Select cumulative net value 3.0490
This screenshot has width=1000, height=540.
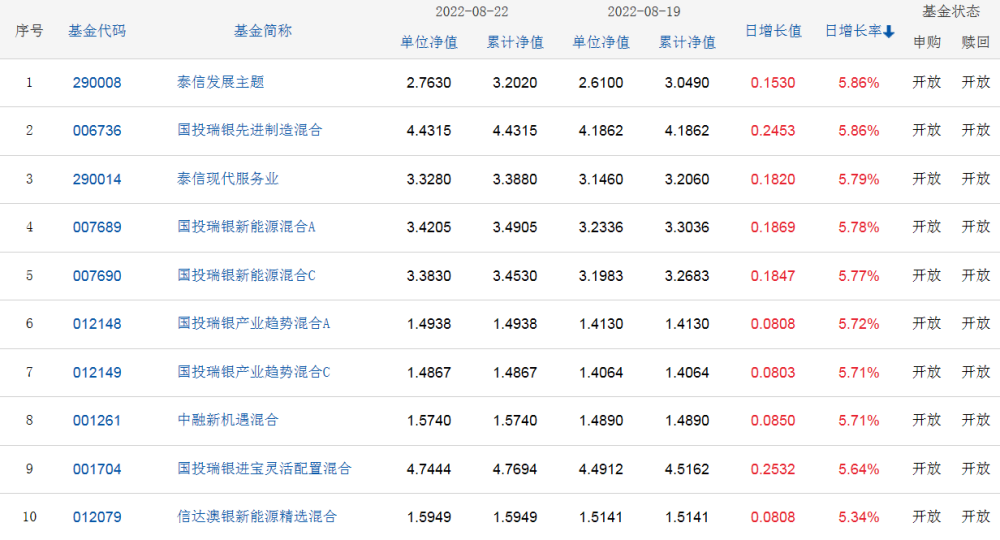click(687, 83)
